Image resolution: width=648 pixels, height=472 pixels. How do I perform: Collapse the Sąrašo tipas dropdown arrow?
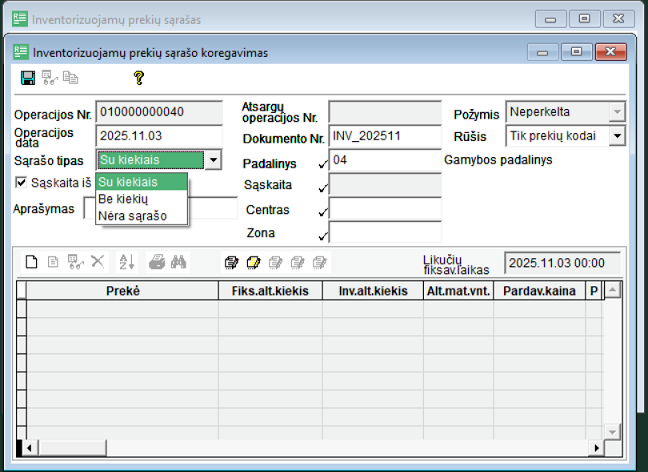212,160
